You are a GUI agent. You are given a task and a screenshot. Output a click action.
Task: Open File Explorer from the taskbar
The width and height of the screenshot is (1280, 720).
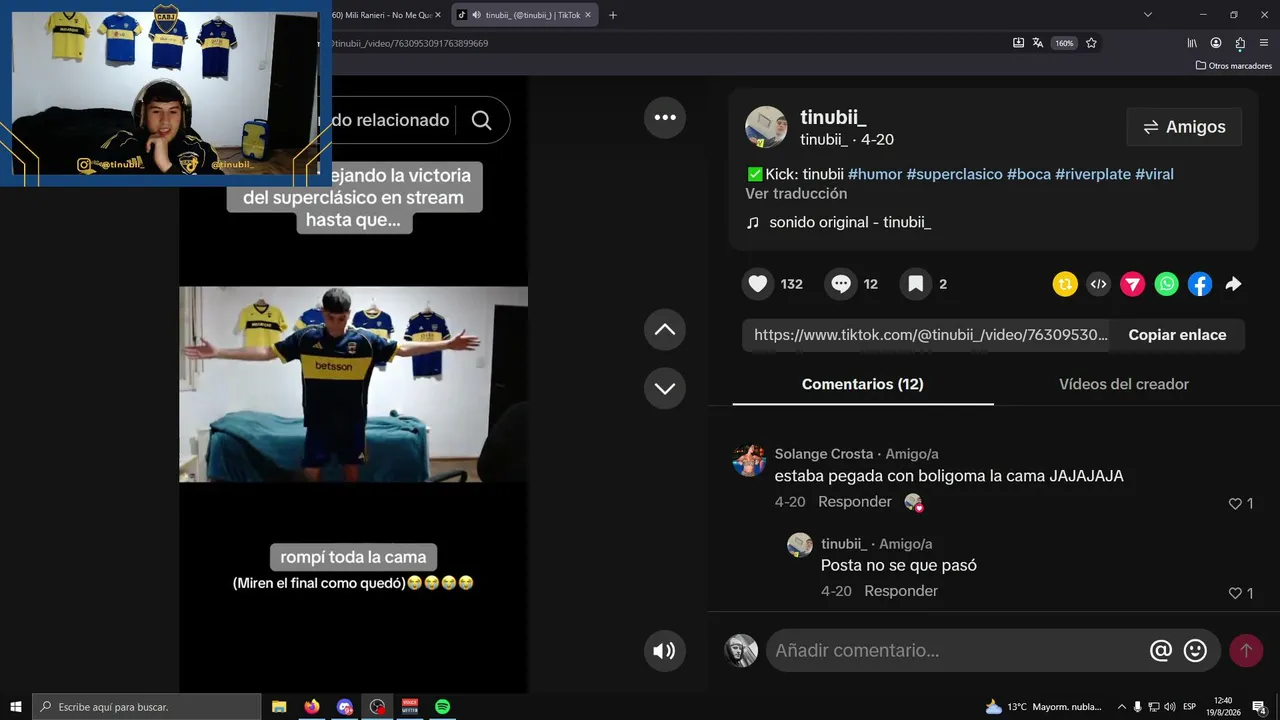279,707
